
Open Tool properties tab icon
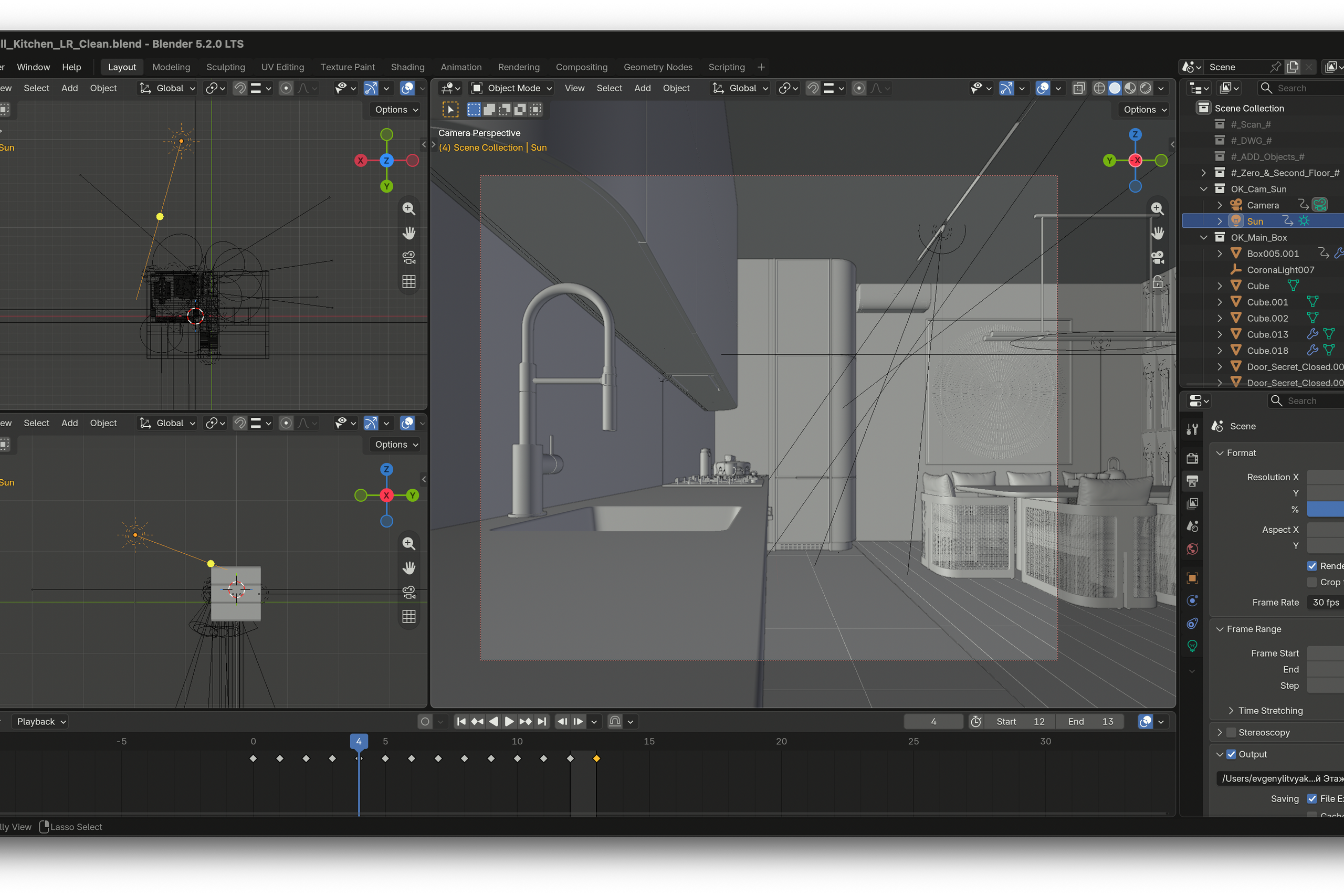point(1192,430)
